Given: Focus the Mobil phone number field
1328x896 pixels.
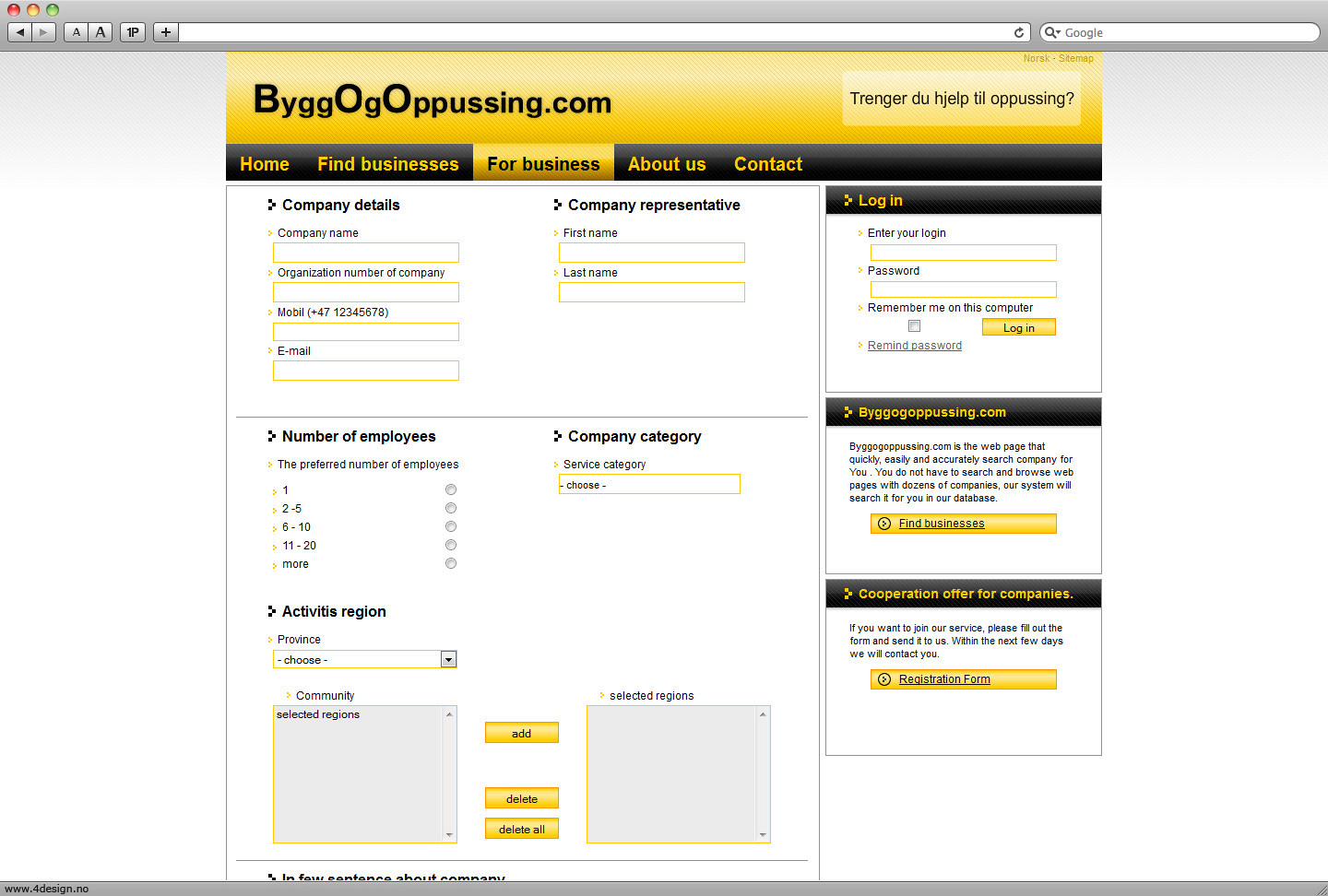Looking at the screenshot, I should point(366,332).
